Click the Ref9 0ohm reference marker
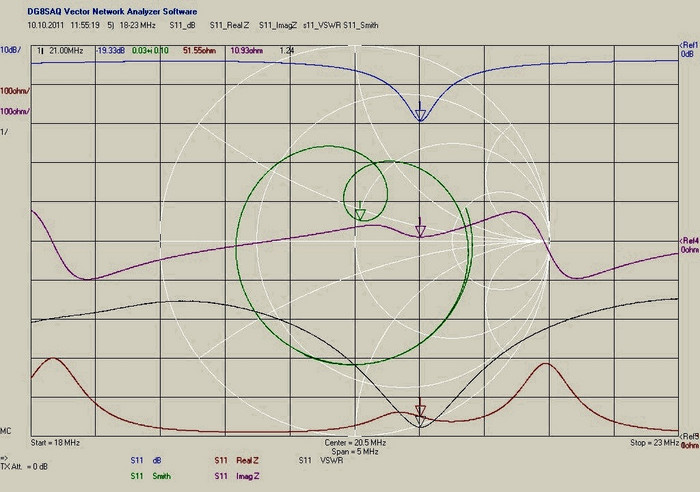Image resolution: width=700 pixels, height=492 pixels. pos(689,441)
